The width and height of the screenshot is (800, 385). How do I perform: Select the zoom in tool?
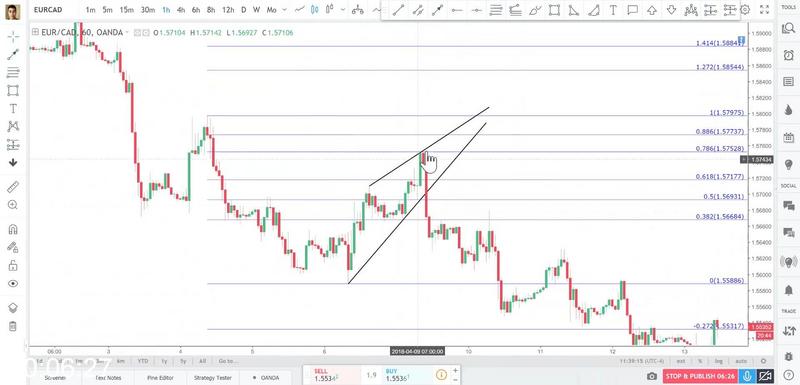[x=13, y=204]
